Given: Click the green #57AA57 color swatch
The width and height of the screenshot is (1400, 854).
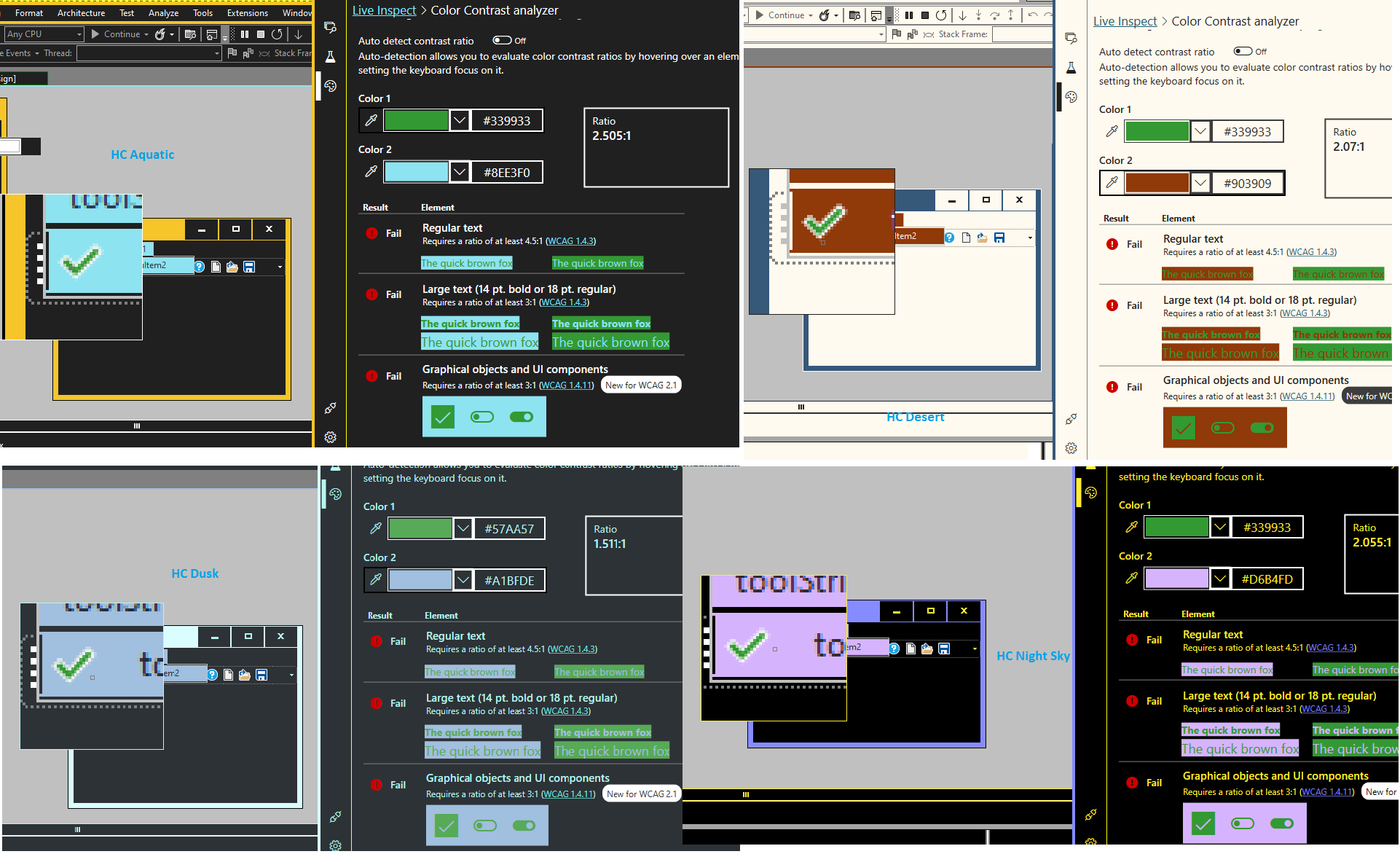Looking at the screenshot, I should [420, 528].
